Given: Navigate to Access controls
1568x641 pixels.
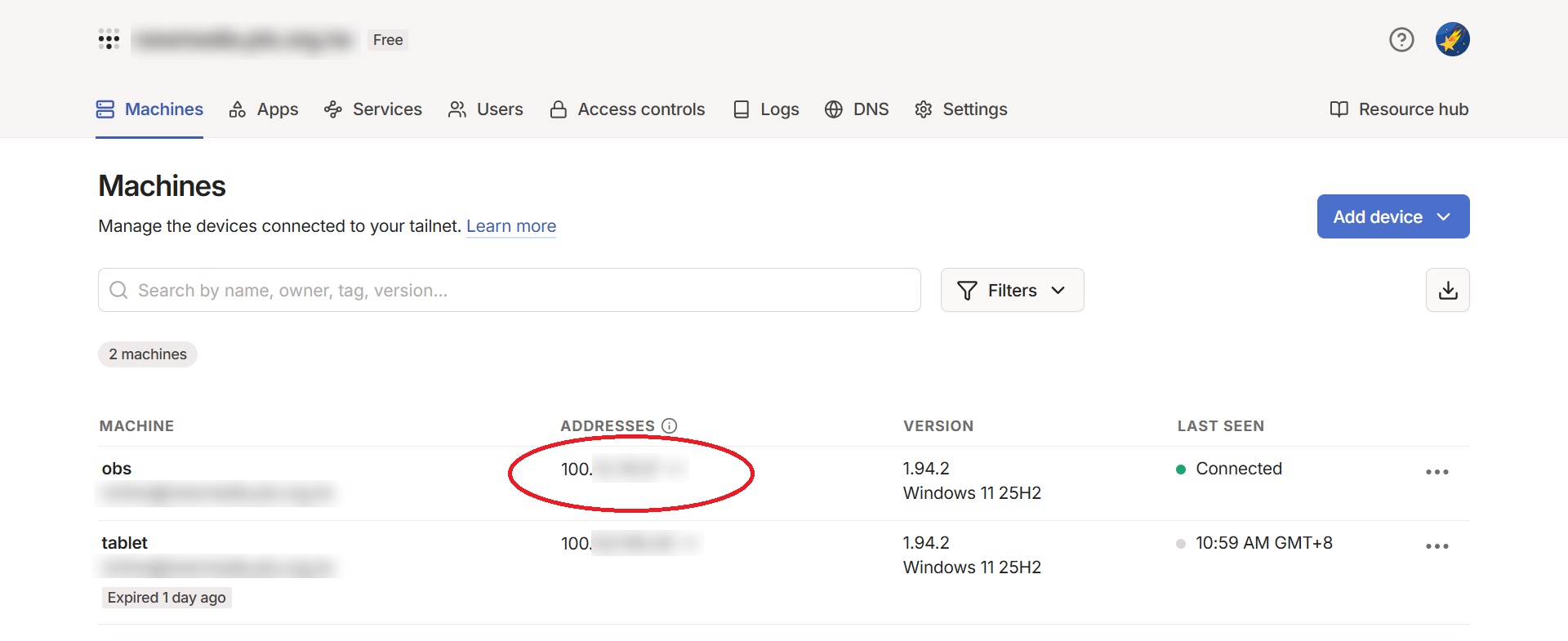Looking at the screenshot, I should point(627,109).
